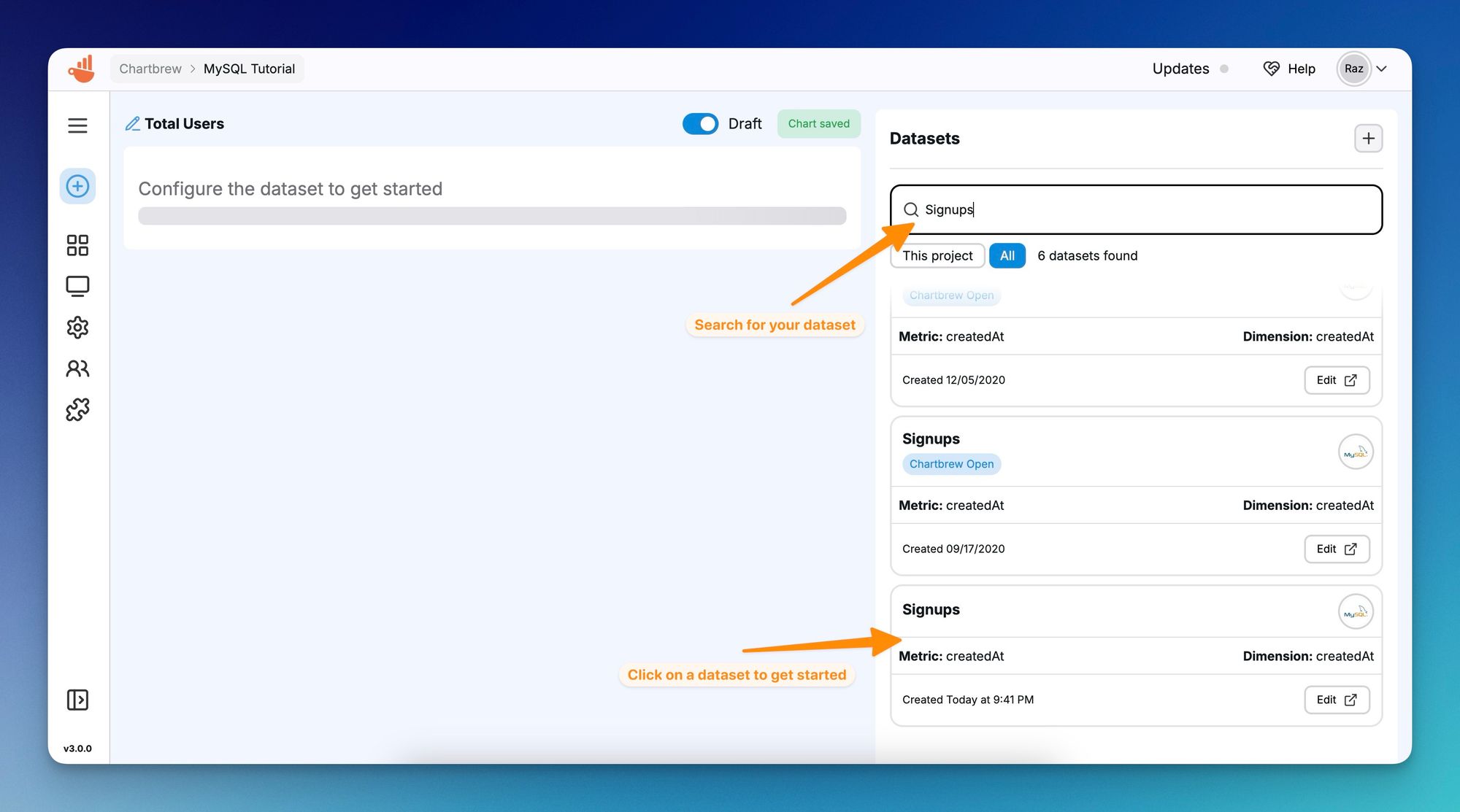Edit the Signups dataset created today
Image resolution: width=1460 pixels, height=812 pixels.
click(1336, 700)
